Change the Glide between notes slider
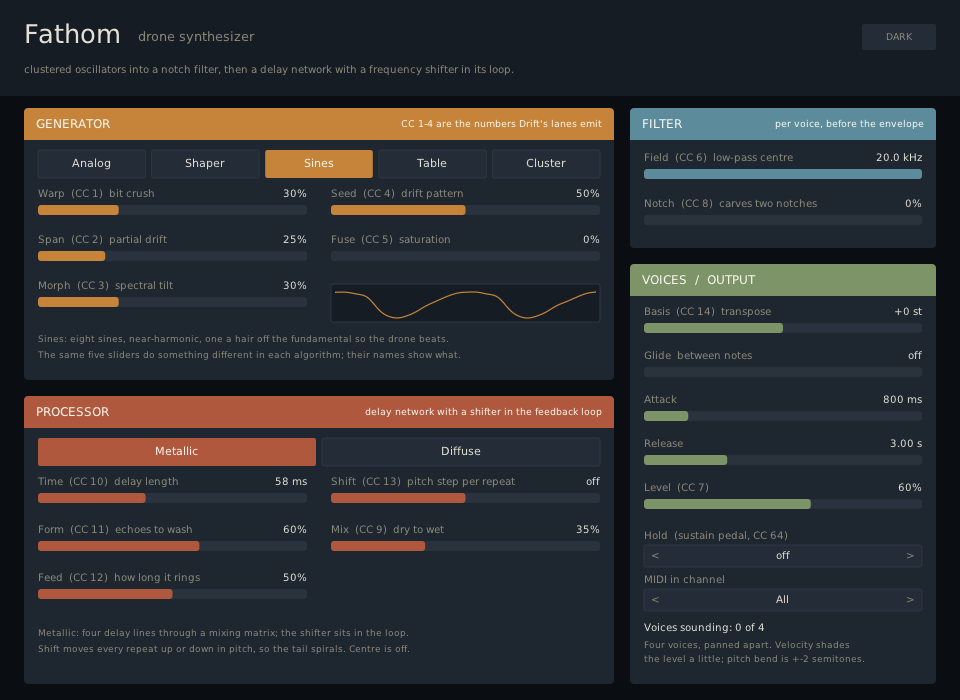Image resolution: width=960 pixels, height=700 pixels. click(782, 372)
